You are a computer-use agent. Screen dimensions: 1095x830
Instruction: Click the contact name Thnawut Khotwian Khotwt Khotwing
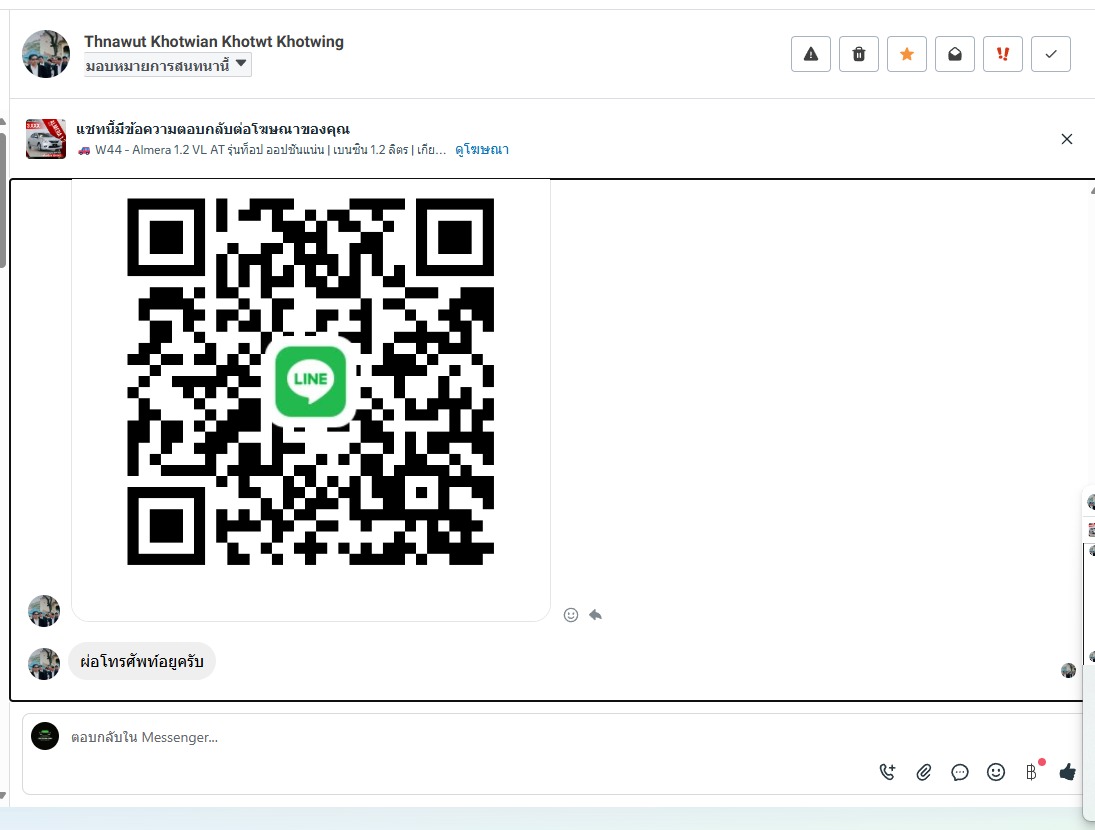[x=214, y=41]
